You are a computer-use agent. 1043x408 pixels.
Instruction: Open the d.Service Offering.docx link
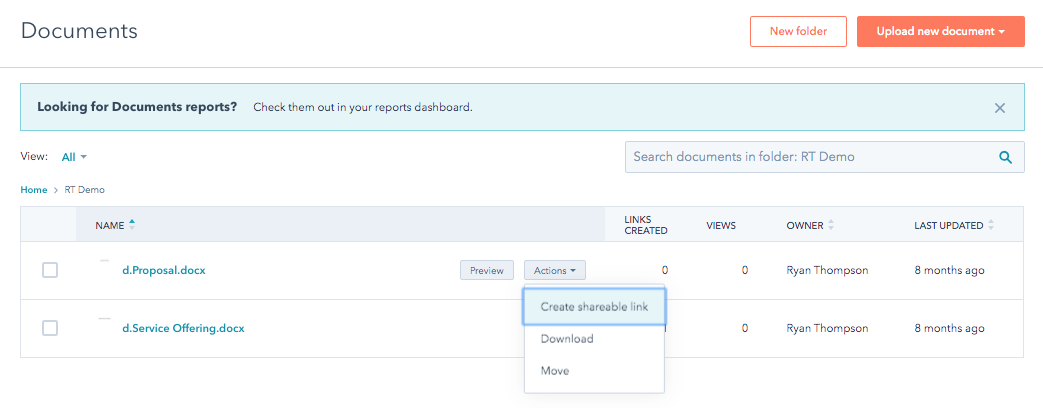tap(183, 328)
